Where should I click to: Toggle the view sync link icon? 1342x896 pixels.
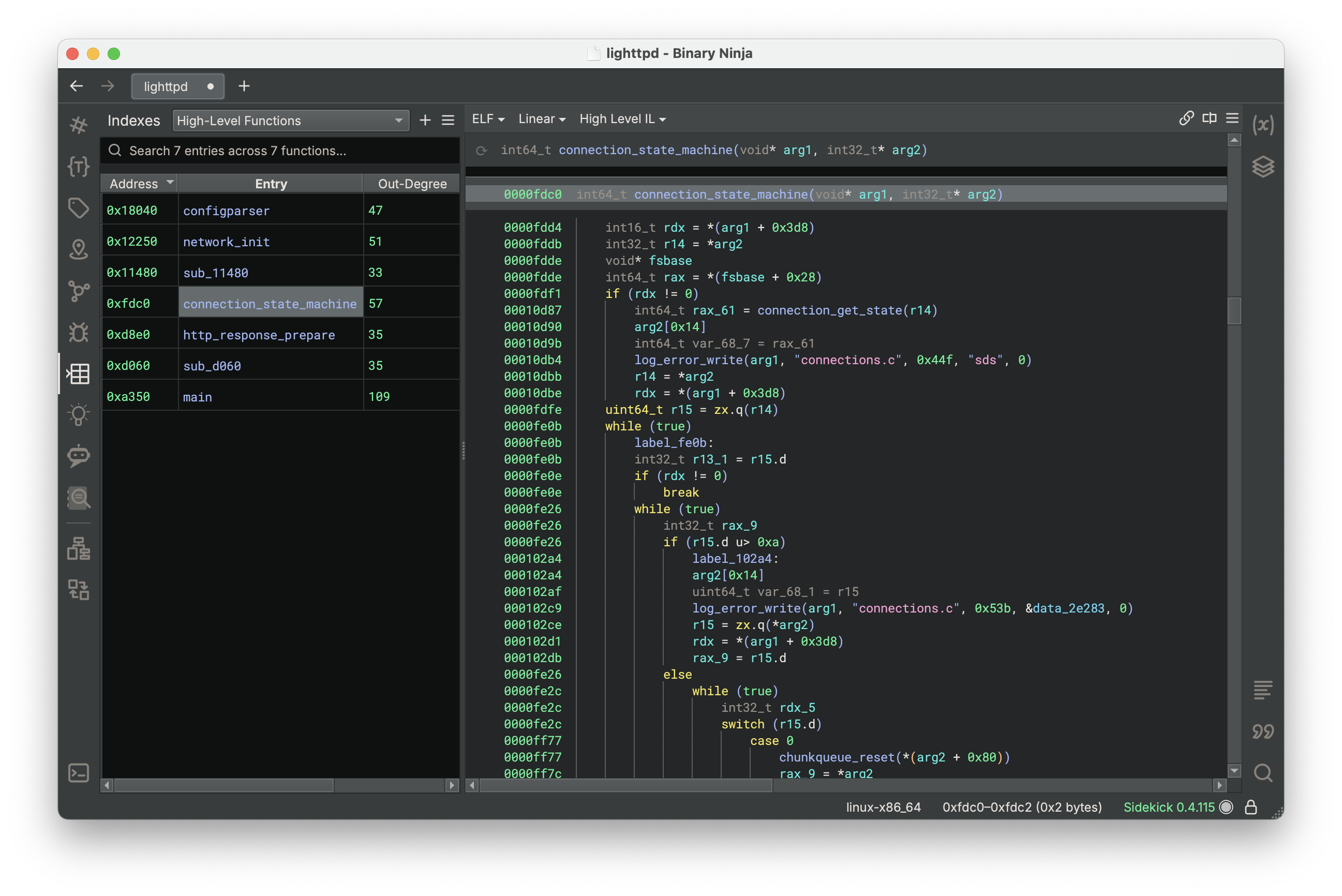point(1186,118)
